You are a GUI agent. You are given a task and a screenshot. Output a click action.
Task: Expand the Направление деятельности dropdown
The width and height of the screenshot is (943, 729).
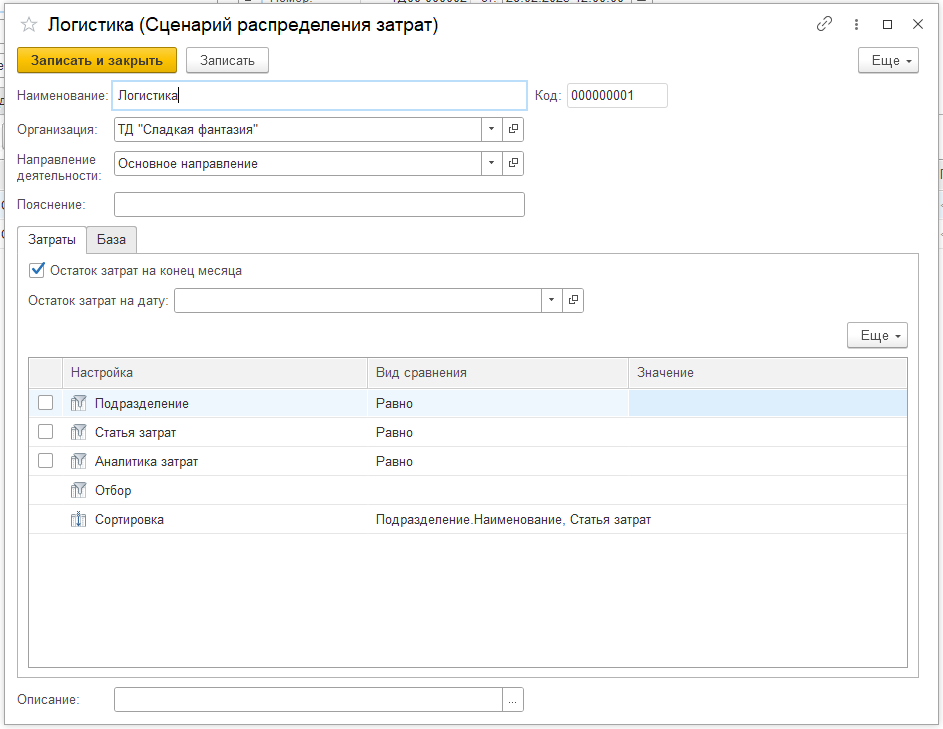coord(491,163)
